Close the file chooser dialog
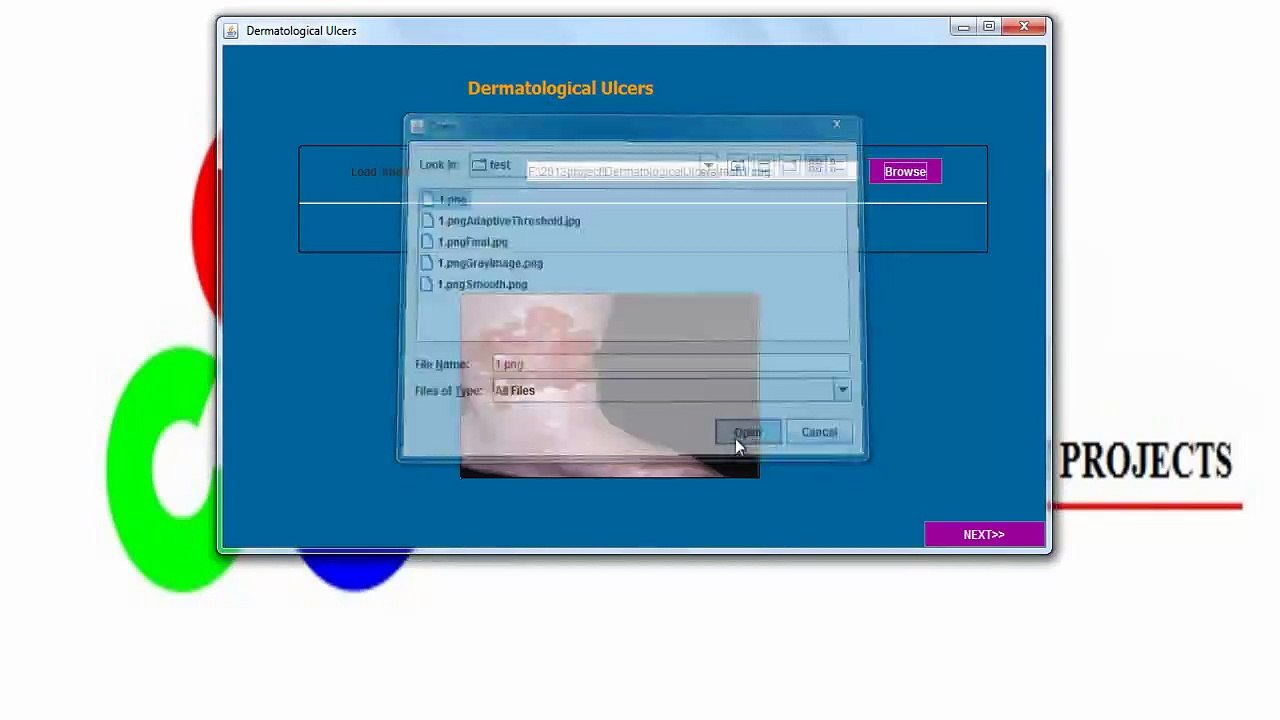 coord(837,125)
